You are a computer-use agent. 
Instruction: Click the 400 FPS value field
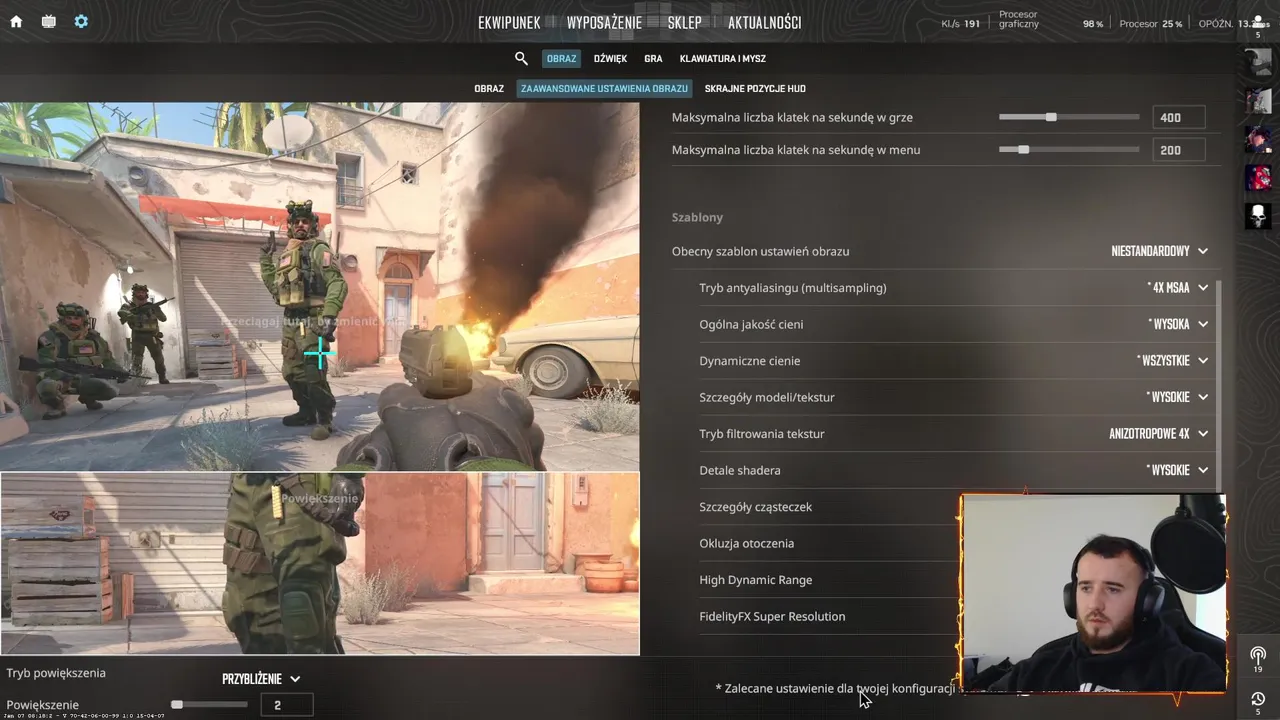pos(1178,117)
